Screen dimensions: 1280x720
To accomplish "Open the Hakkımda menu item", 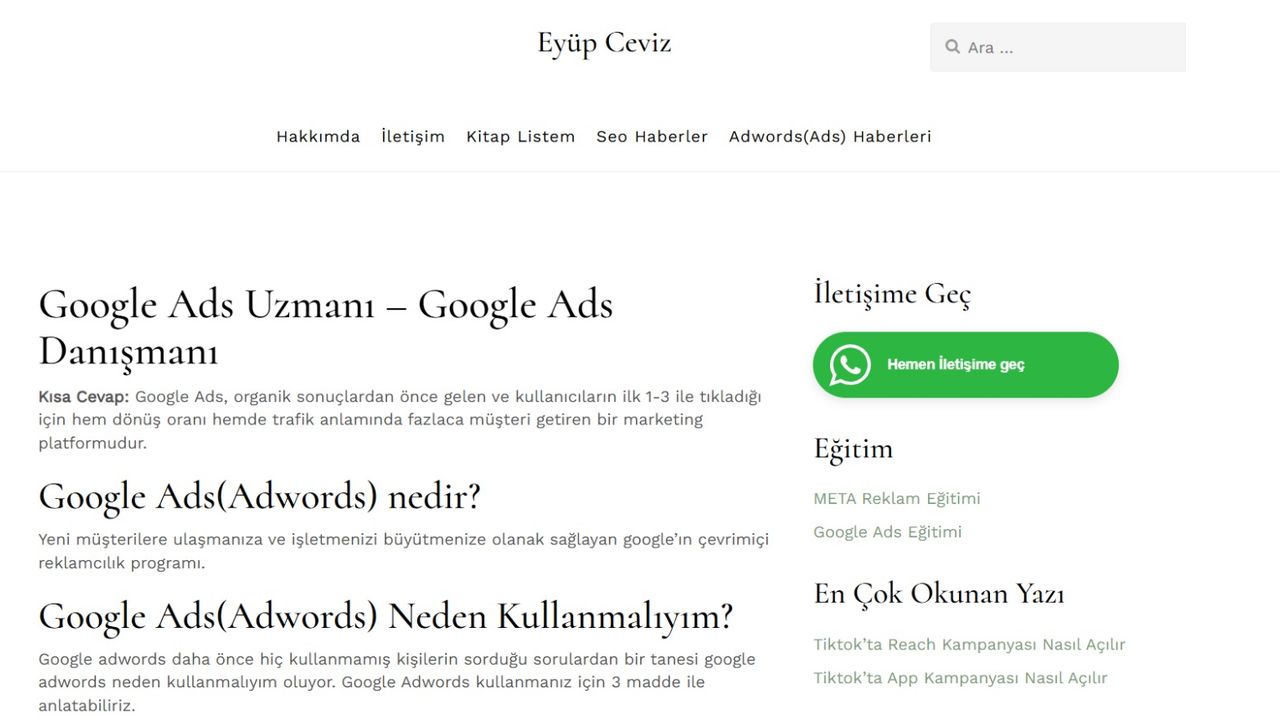I will pyautogui.click(x=318, y=137).
